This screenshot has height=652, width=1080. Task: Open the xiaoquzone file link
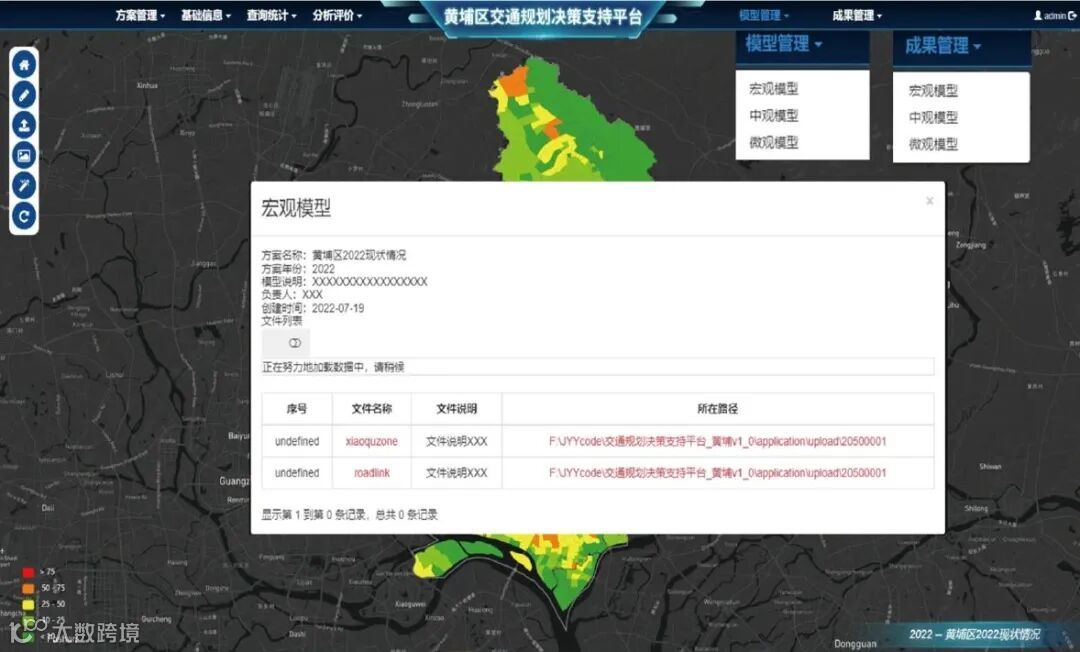tap(372, 441)
